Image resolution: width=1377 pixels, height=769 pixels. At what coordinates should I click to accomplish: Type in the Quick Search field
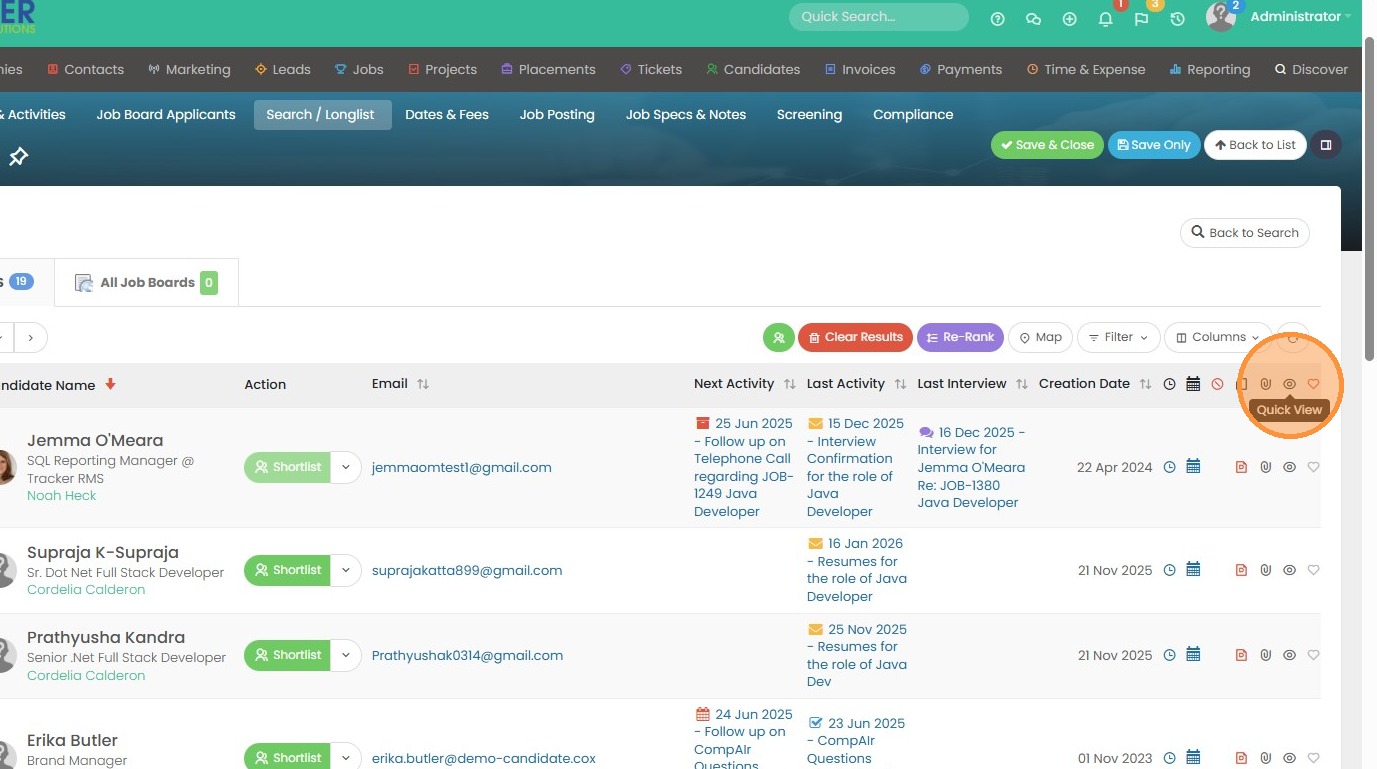(x=879, y=17)
